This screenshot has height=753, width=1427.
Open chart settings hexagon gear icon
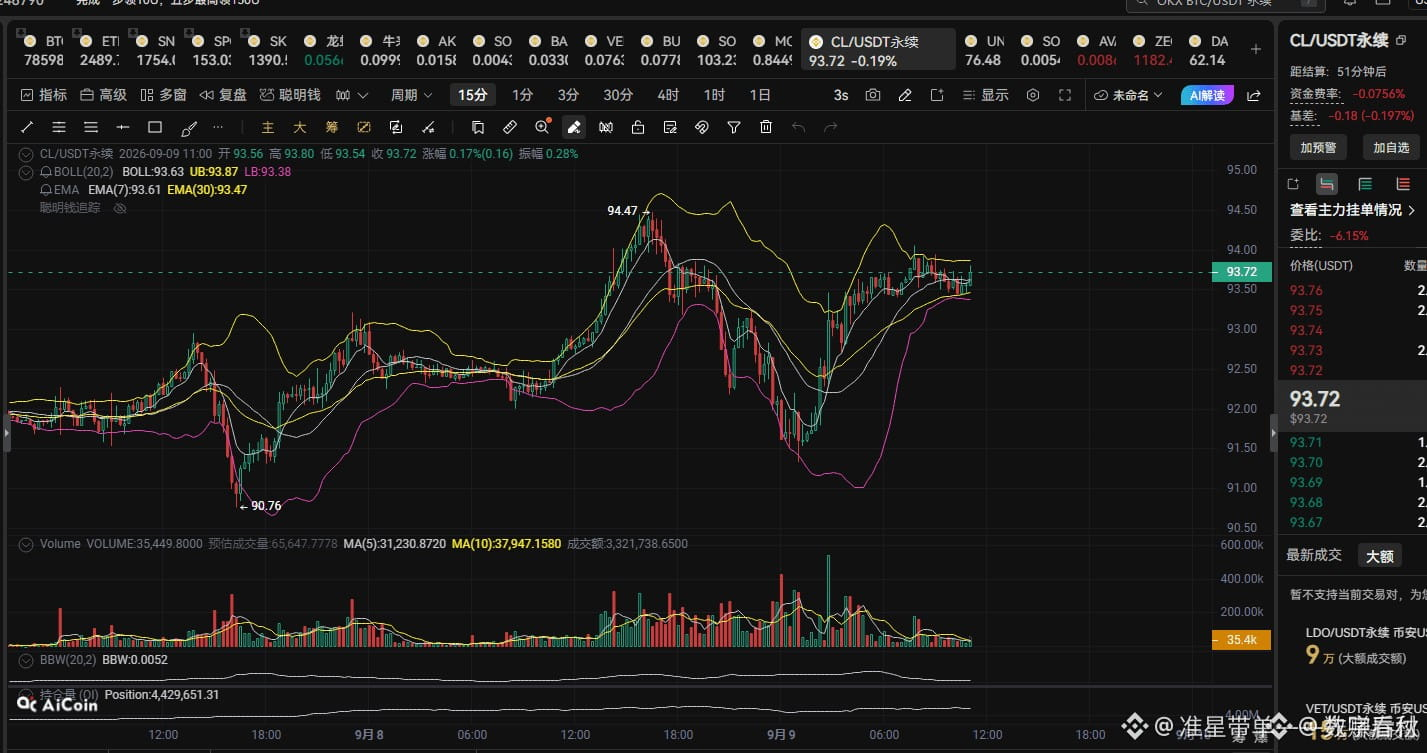click(x=1033, y=95)
